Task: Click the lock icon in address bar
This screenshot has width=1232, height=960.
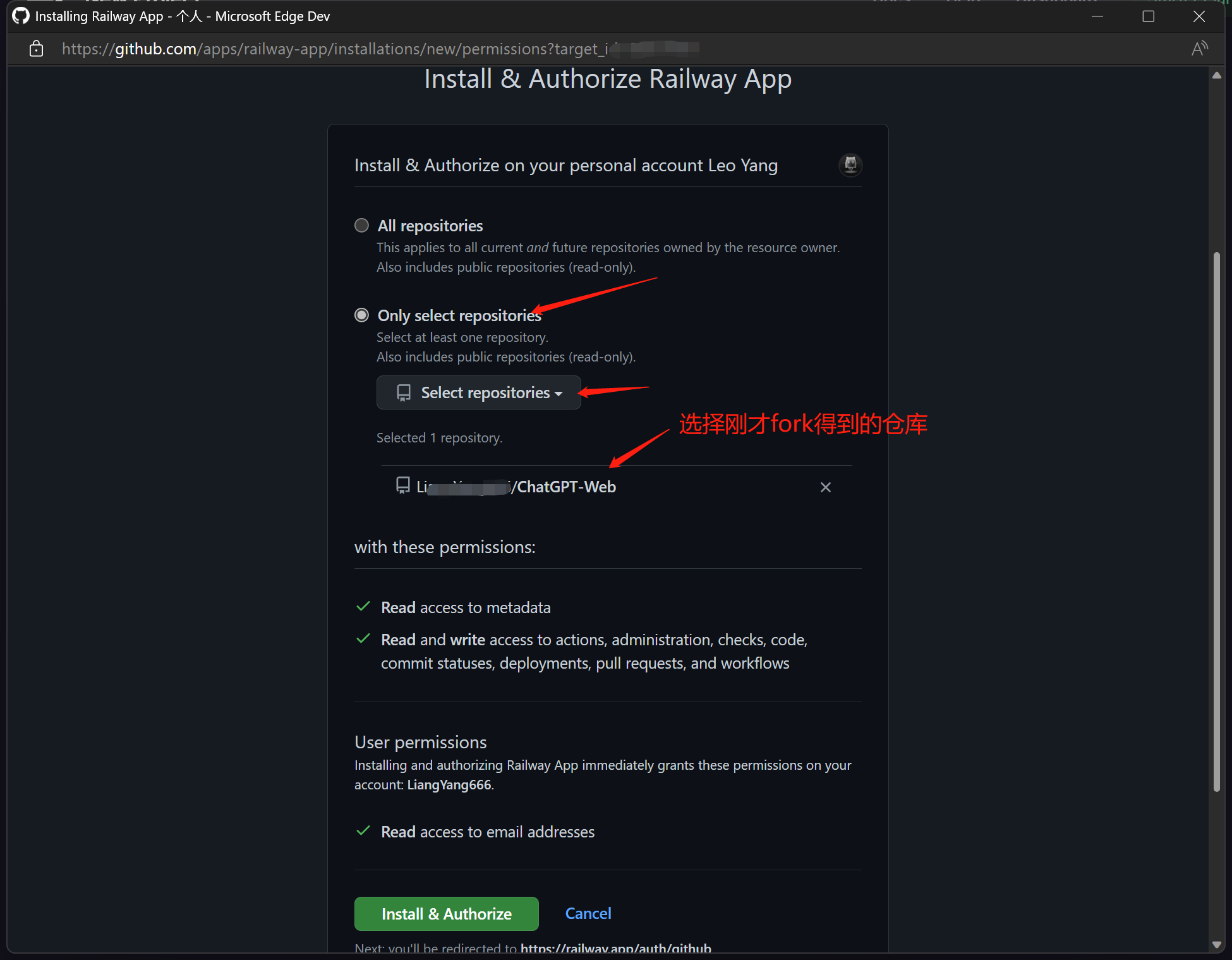Action: pos(36,49)
